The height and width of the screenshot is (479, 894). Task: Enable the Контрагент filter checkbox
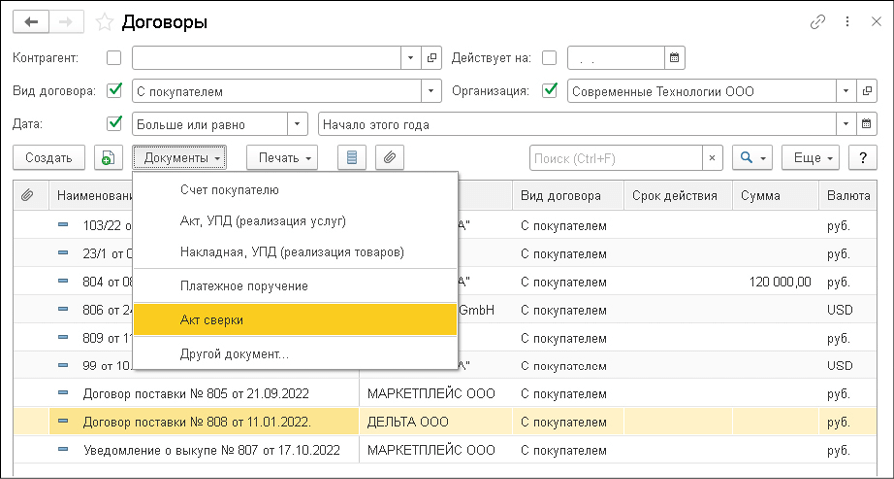pos(114,57)
